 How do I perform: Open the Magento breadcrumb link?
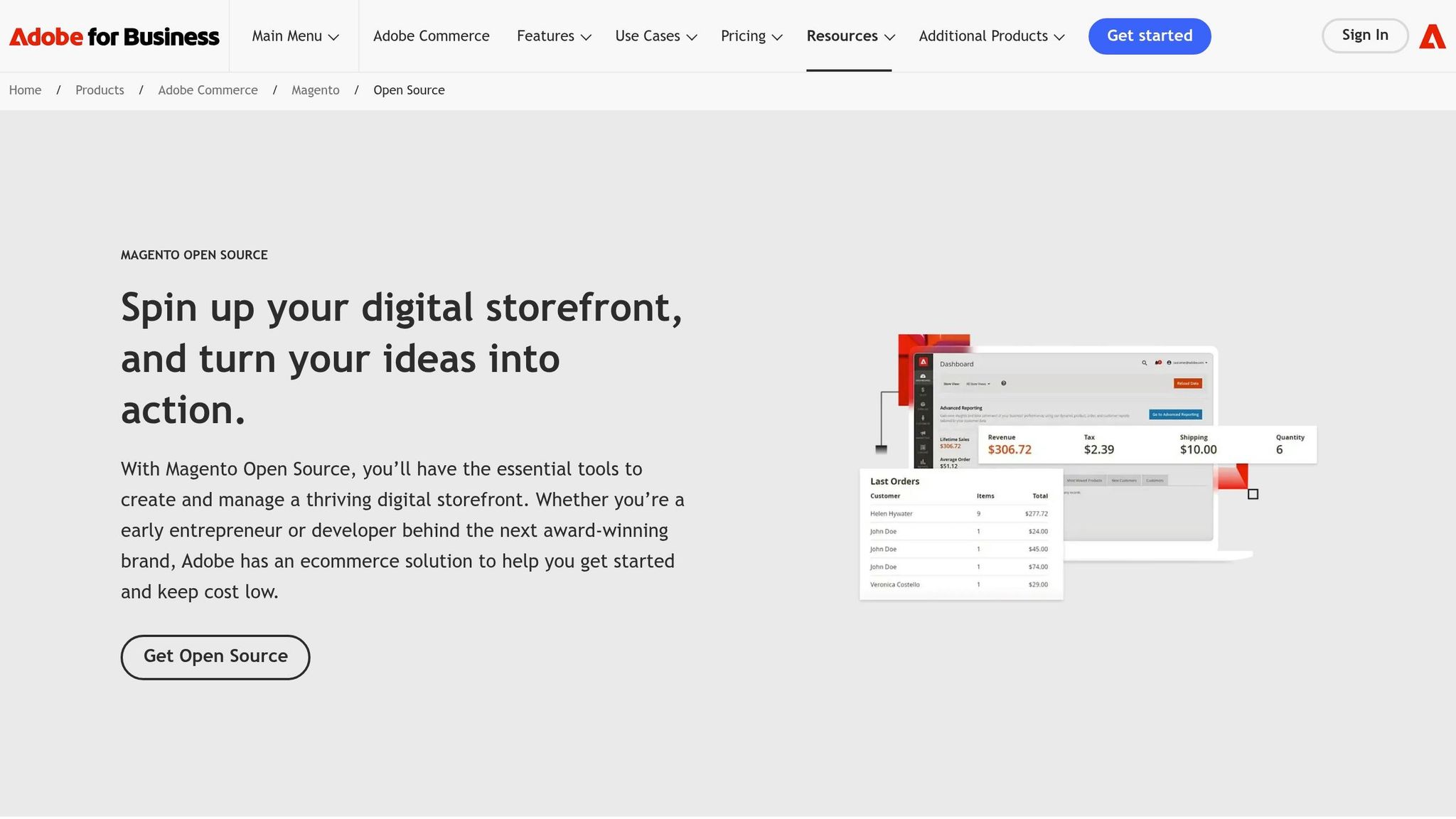[x=315, y=90]
